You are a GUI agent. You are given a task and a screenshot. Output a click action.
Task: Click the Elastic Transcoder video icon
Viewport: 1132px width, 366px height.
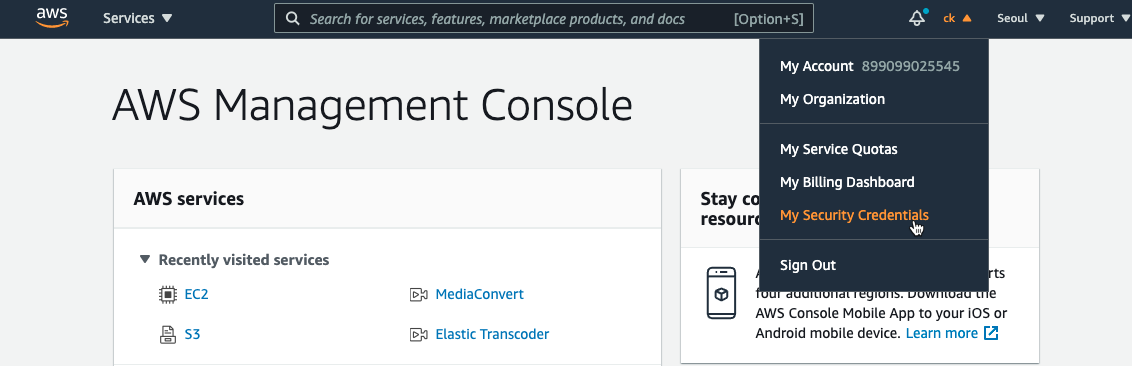419,334
